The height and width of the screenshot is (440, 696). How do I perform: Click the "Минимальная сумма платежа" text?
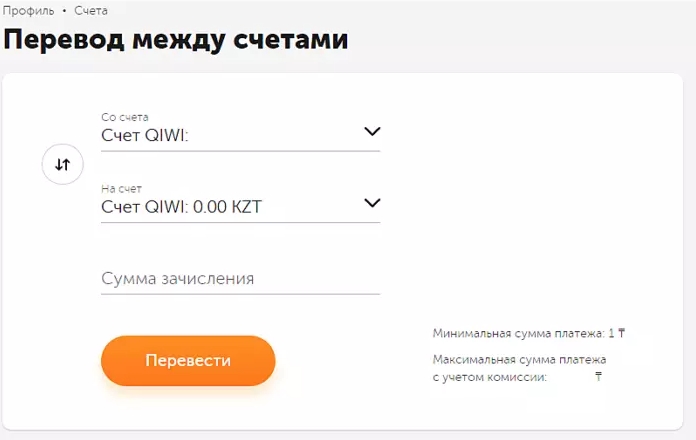(518, 333)
